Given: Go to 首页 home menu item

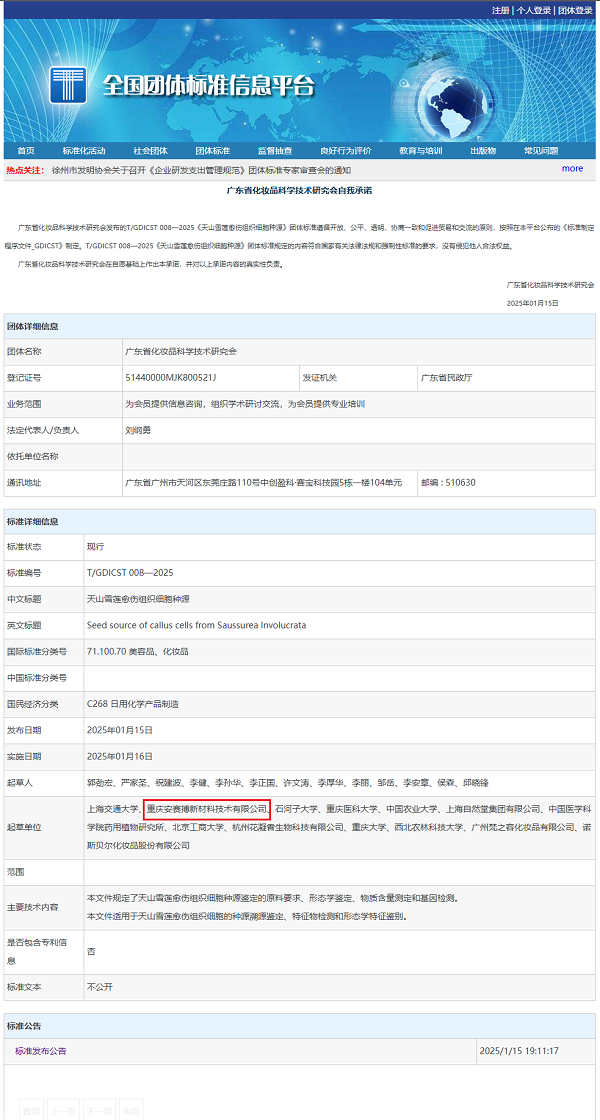Looking at the screenshot, I should coord(26,151).
